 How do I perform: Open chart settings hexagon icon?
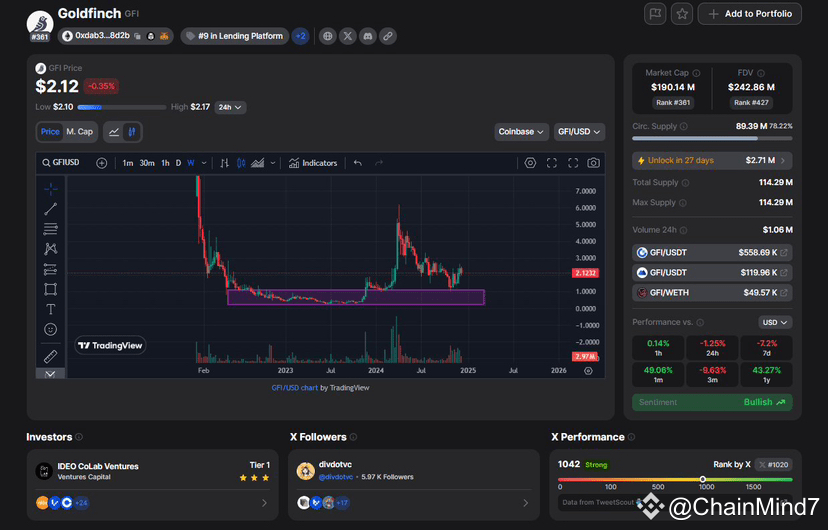(530, 163)
